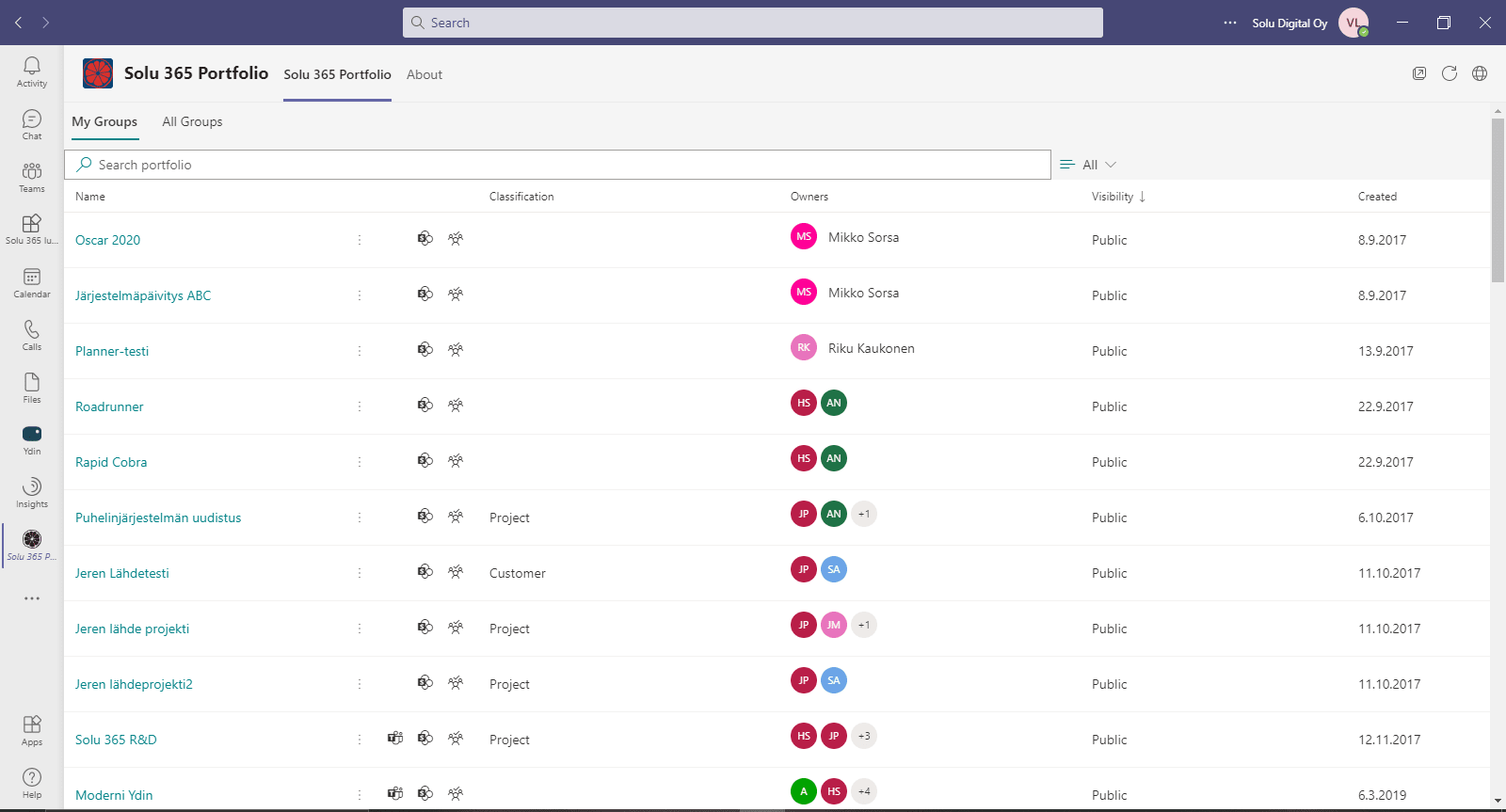The image size is (1506, 812).
Task: Open the Ydin app in sidebar
Action: pos(32,440)
